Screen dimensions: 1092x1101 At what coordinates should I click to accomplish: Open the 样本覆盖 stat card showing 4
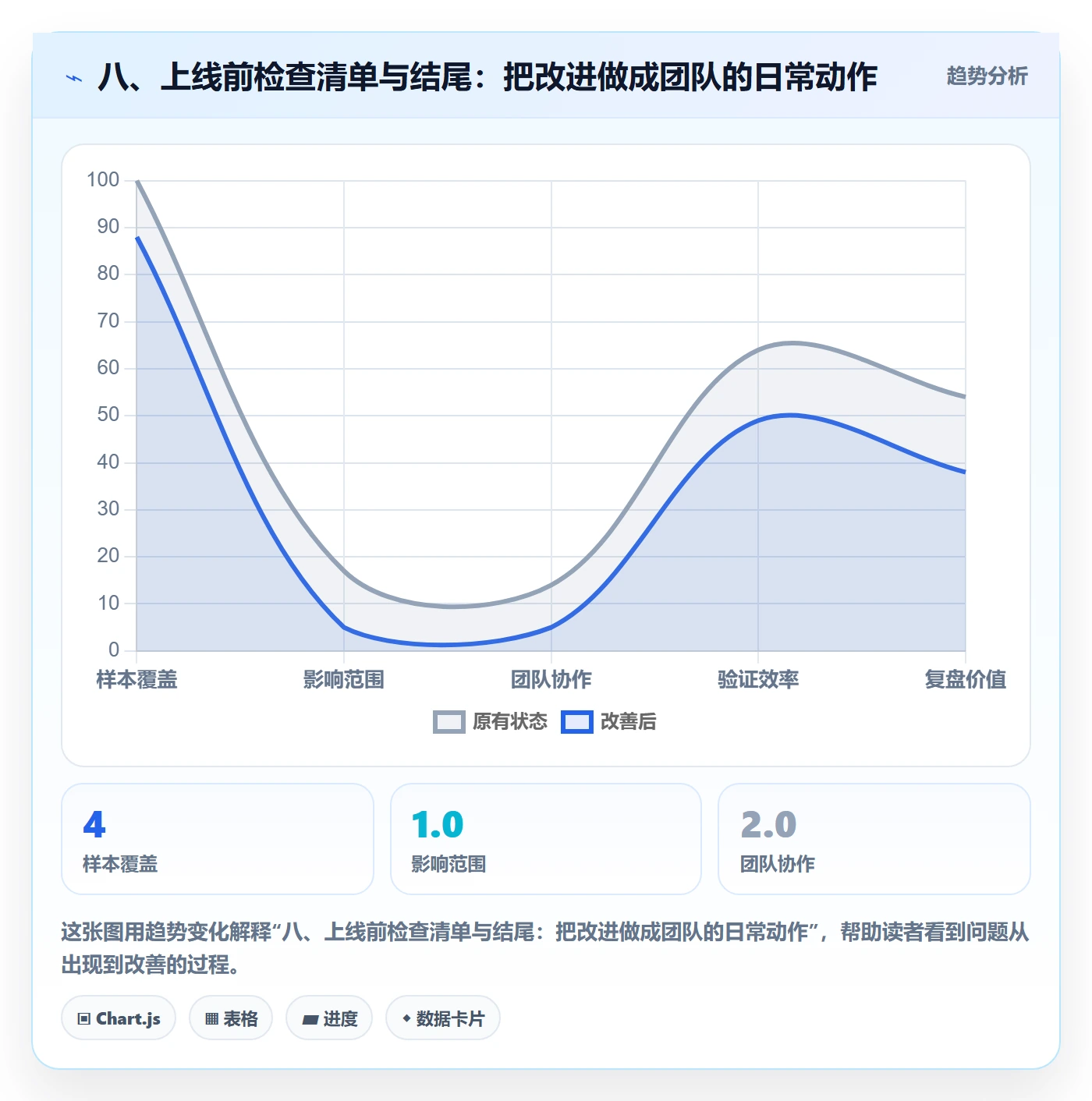click(x=218, y=839)
